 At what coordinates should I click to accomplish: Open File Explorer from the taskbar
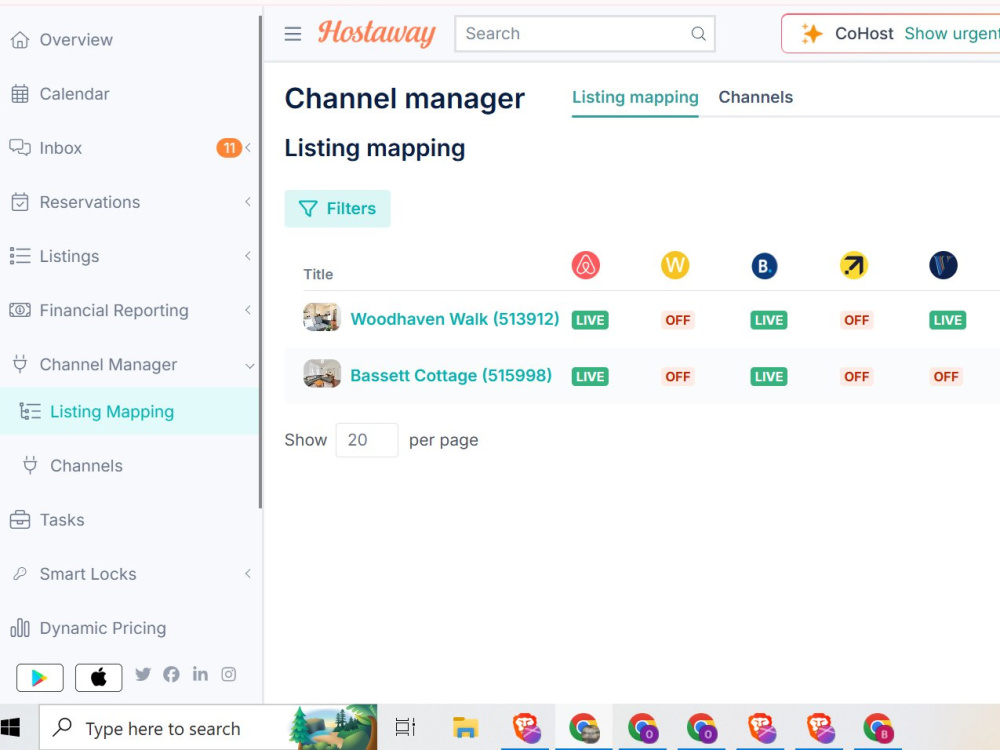click(466, 727)
